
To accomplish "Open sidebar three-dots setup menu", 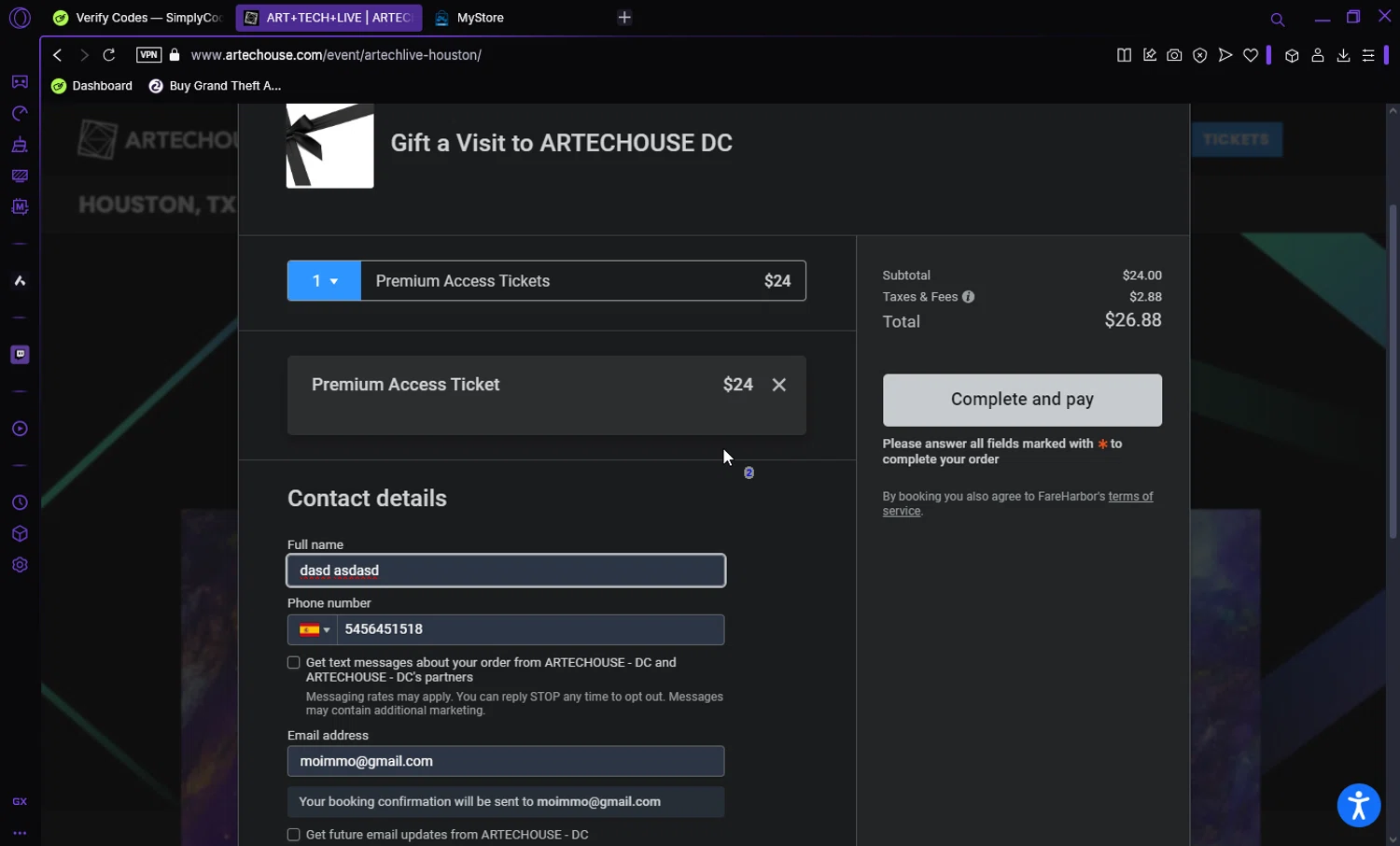I will [20, 833].
